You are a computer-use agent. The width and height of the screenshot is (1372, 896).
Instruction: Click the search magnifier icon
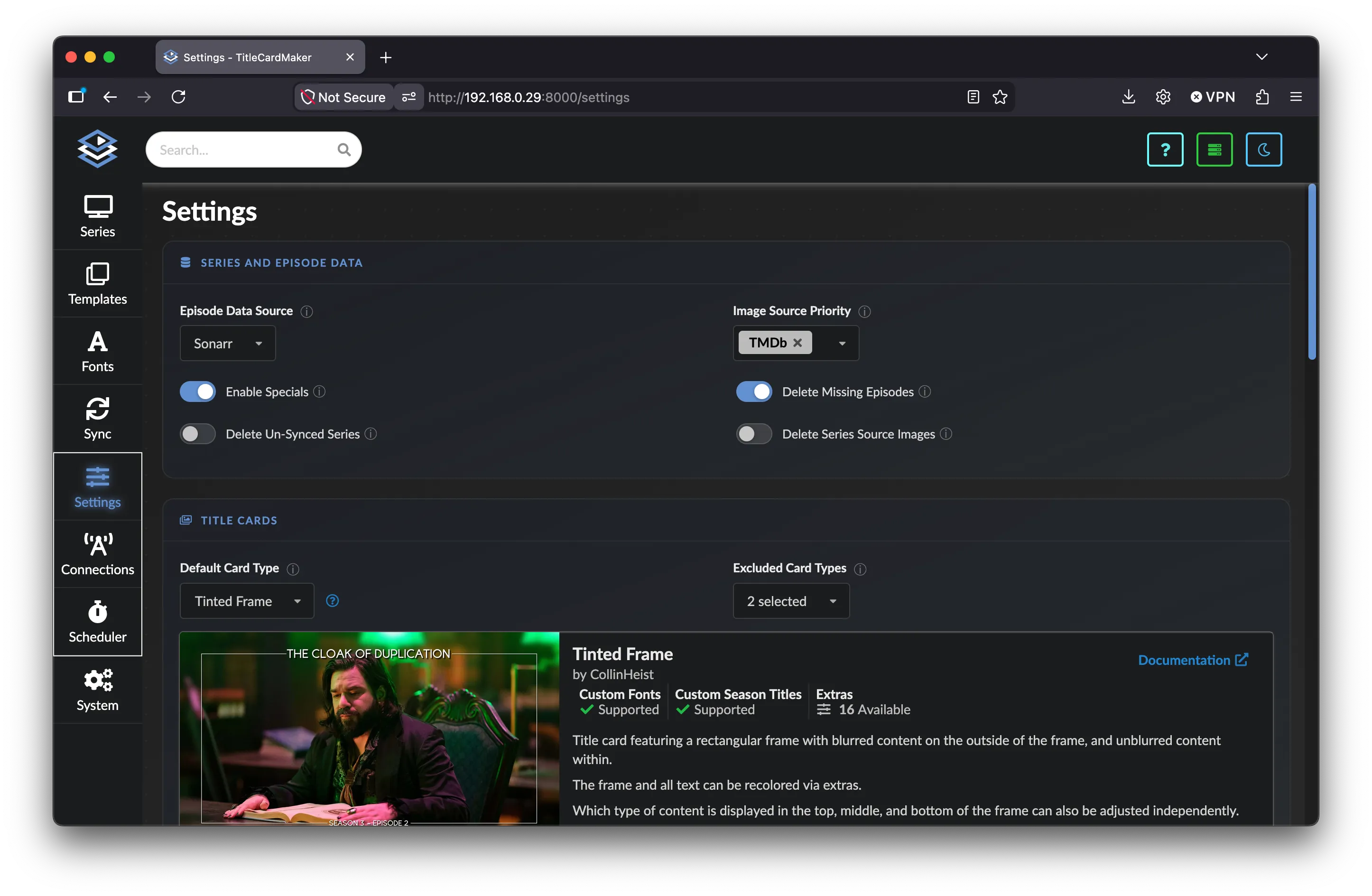pos(344,150)
